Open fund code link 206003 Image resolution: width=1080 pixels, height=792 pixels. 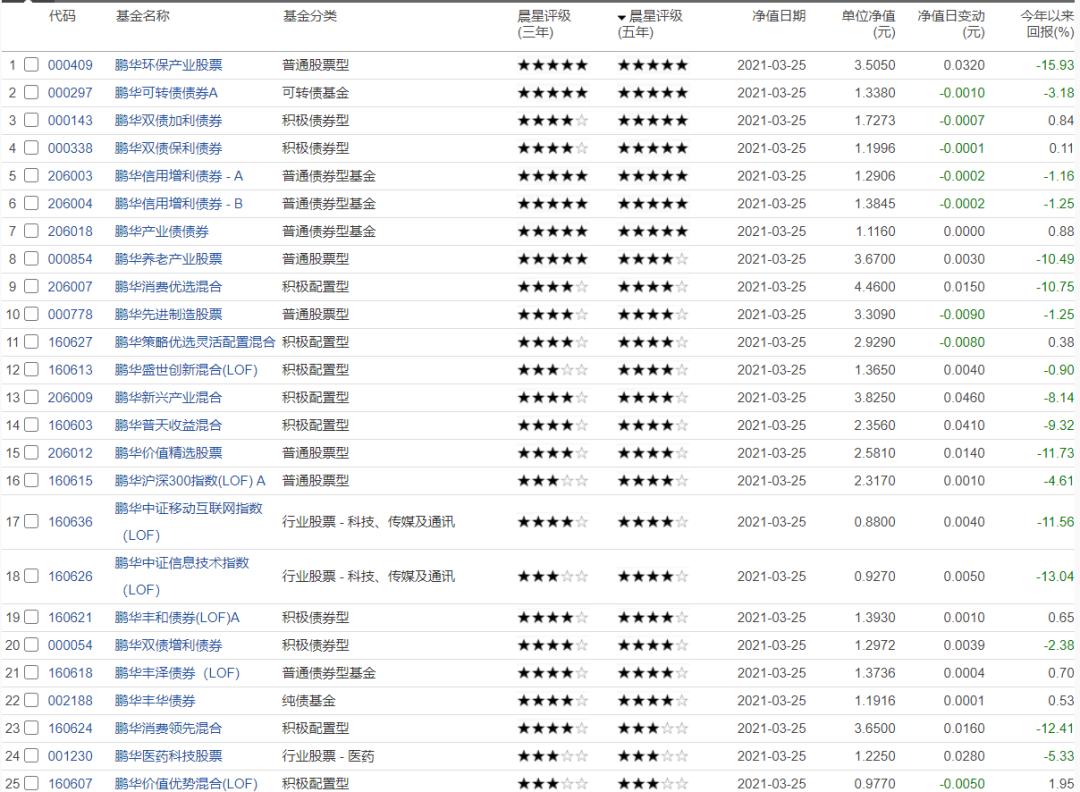[67, 175]
